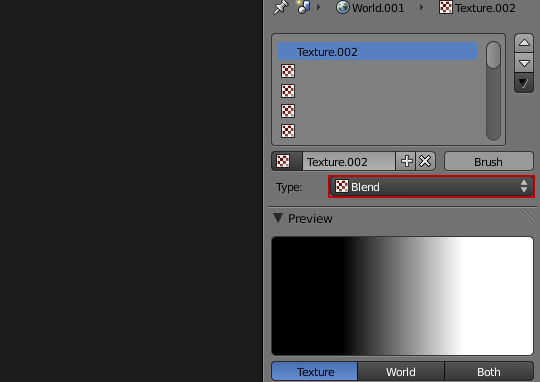Unlink texture with the X button
The image size is (540, 382).
(425, 161)
